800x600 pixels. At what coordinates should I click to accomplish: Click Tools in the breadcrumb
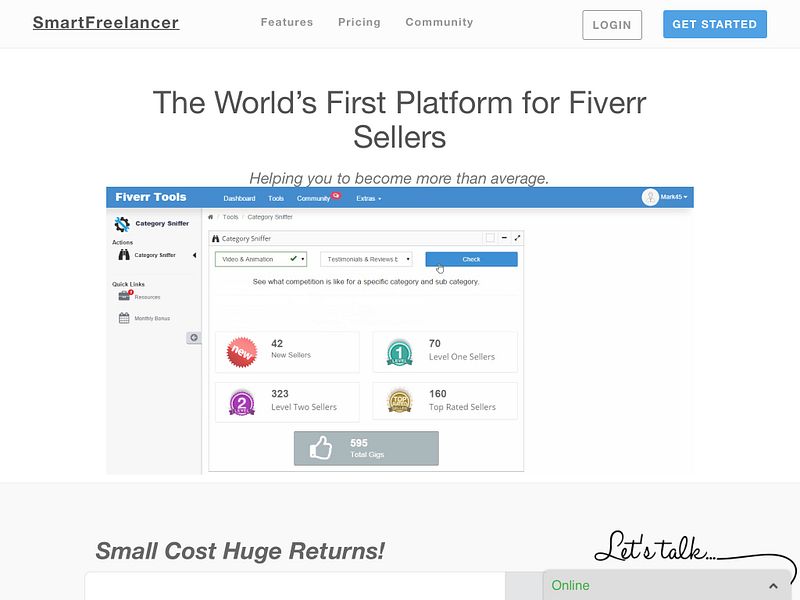coord(231,217)
